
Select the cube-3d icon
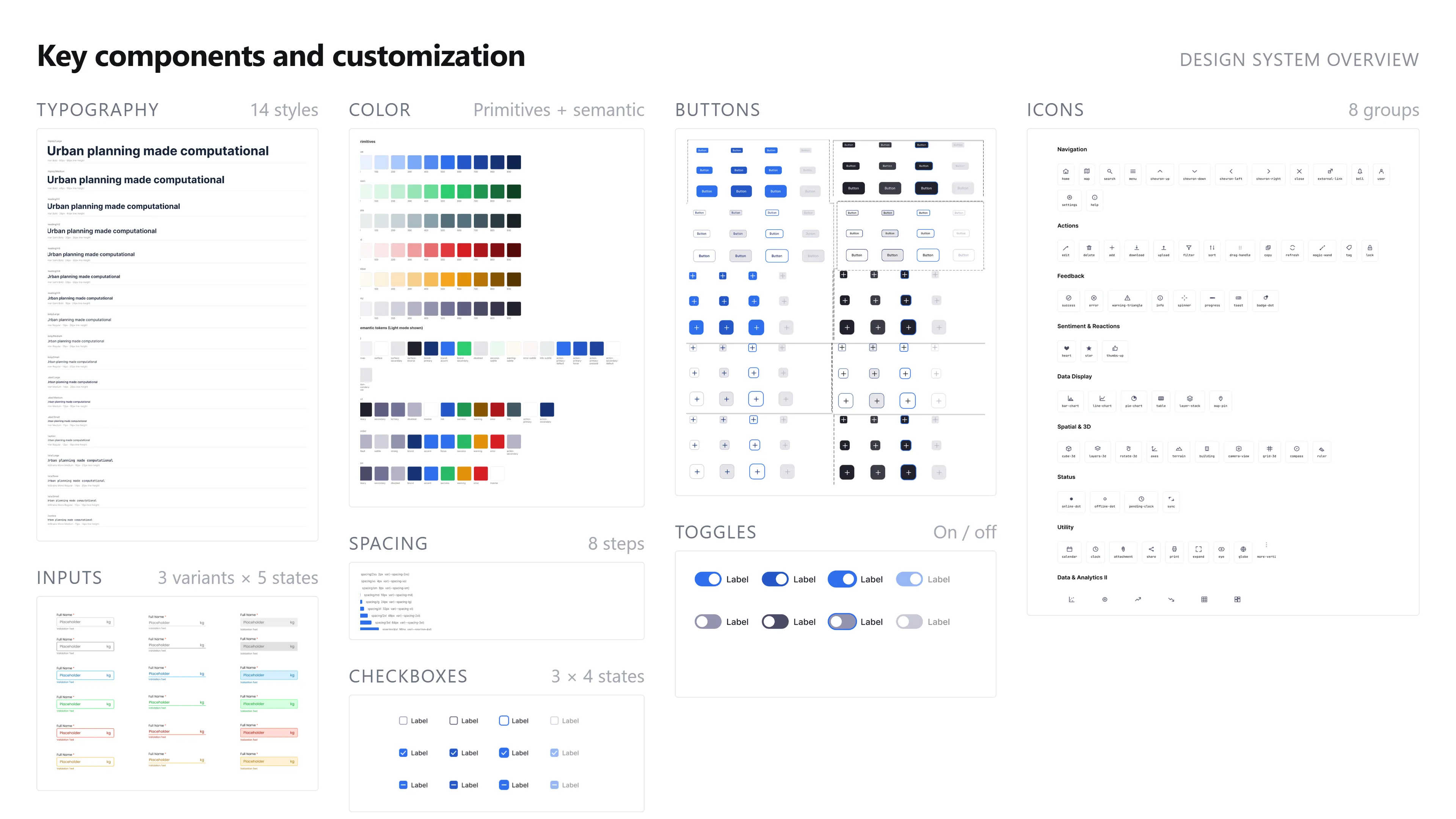[1068, 451]
